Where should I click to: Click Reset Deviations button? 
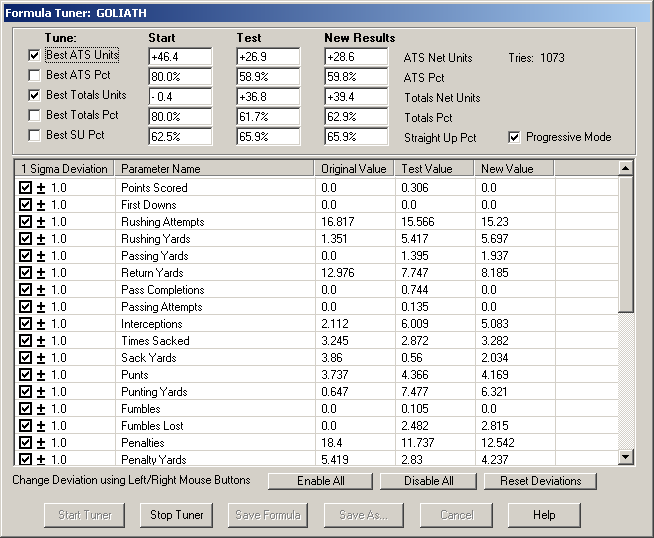pyautogui.click(x=540, y=481)
